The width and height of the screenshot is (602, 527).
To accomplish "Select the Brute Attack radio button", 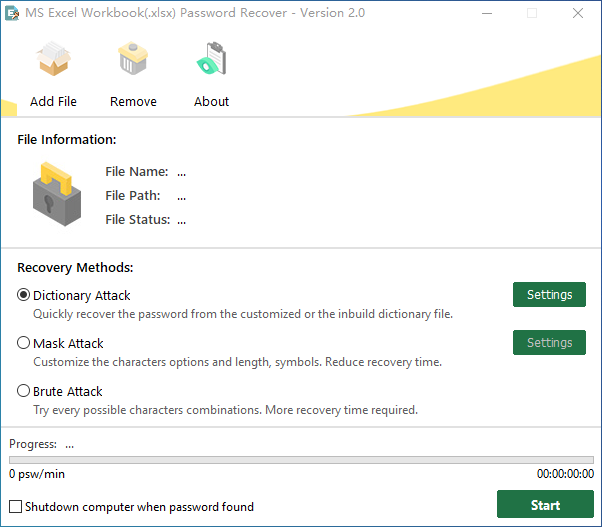I will click(x=23, y=391).
